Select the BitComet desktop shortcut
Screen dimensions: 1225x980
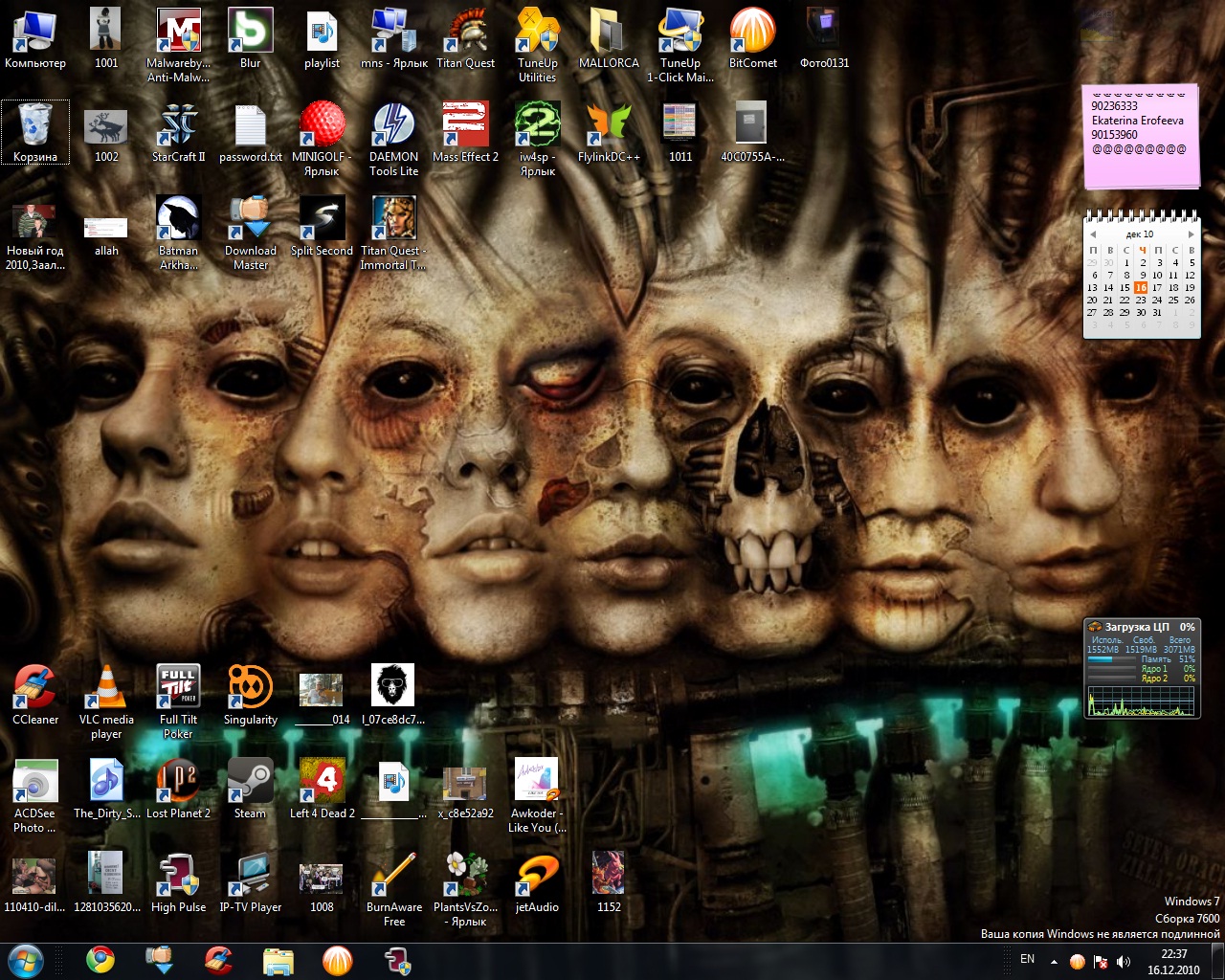(752, 40)
